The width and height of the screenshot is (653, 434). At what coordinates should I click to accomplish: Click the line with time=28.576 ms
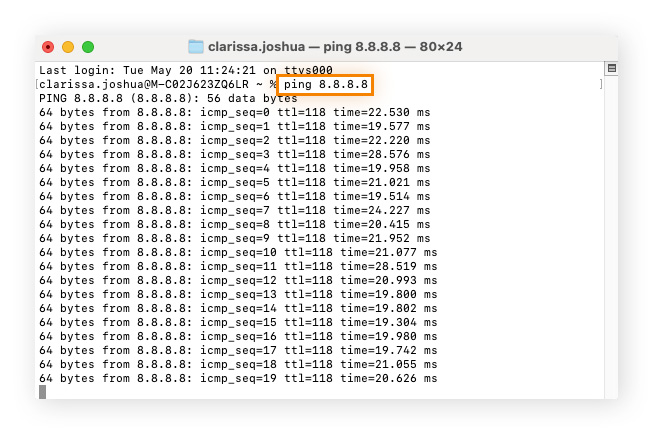pos(234,155)
